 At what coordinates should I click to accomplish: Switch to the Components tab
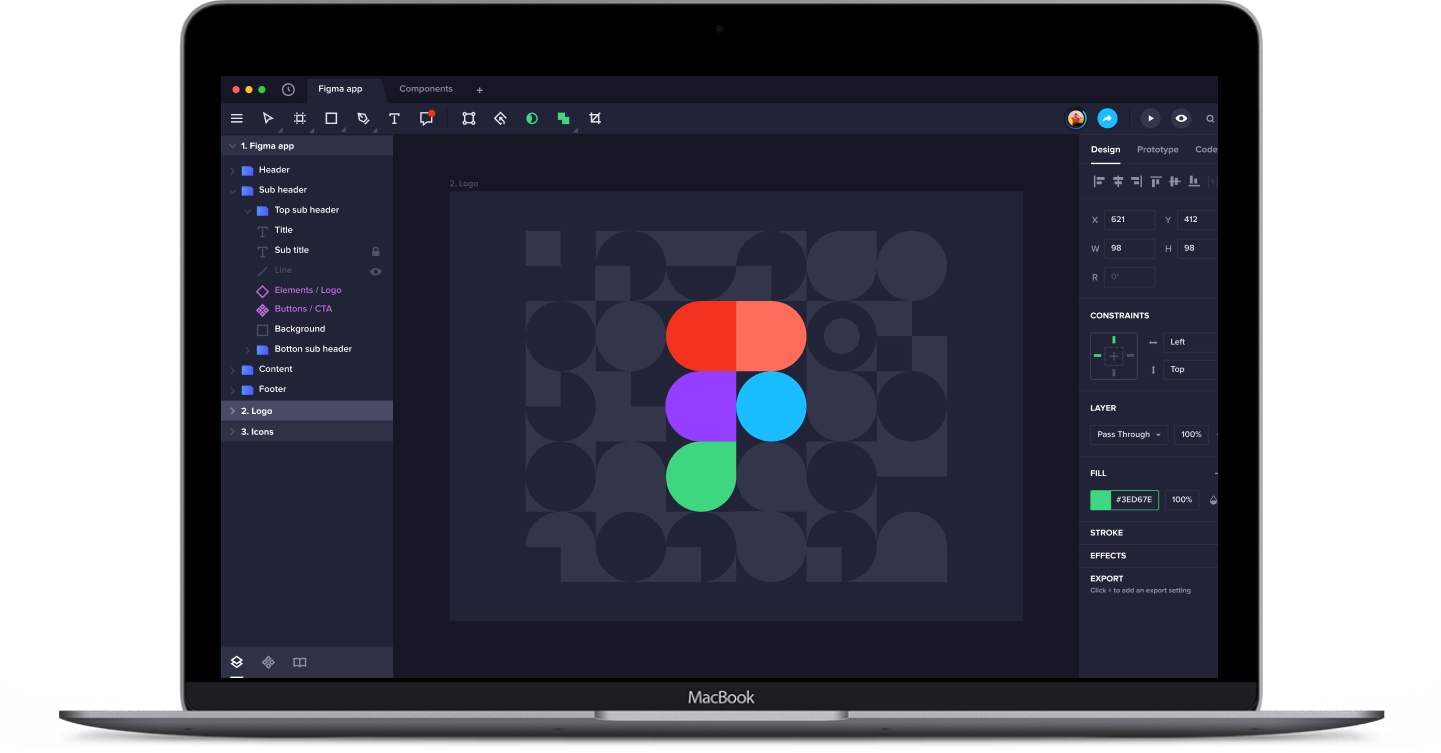(x=426, y=89)
